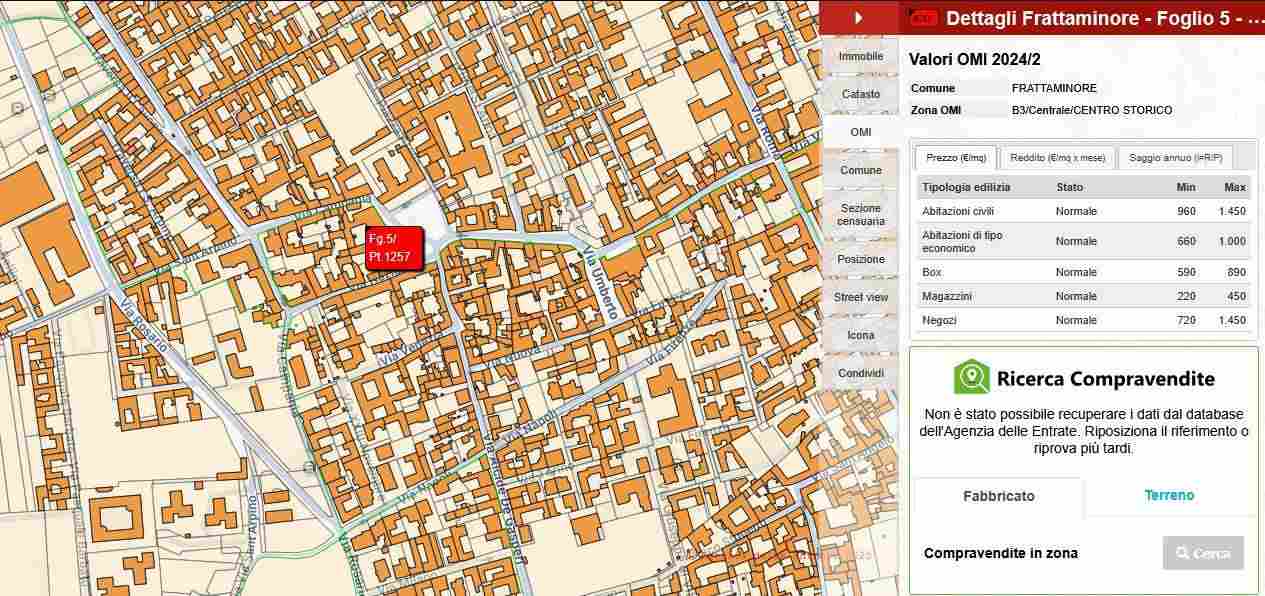This screenshot has height=596, width=1265.
Task: Switch to the Terreno tab
Action: point(1169,495)
